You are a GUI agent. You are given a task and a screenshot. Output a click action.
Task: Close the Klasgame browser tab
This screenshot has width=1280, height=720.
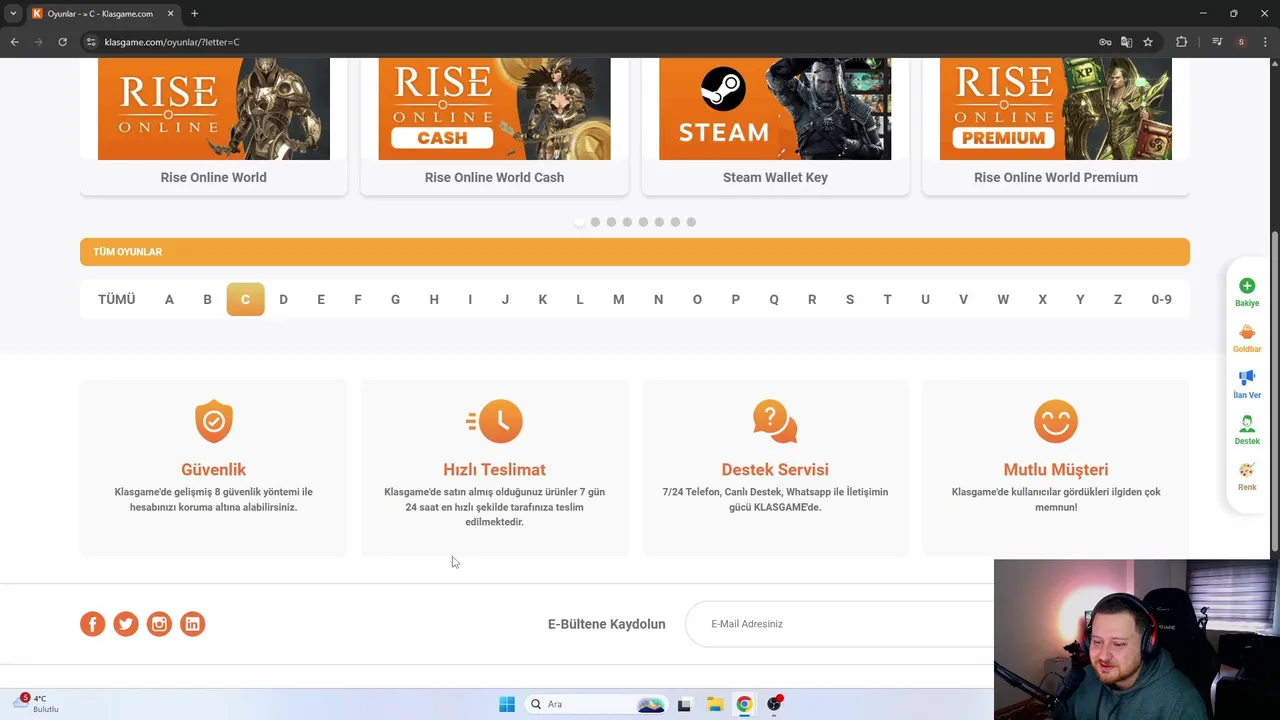(171, 14)
